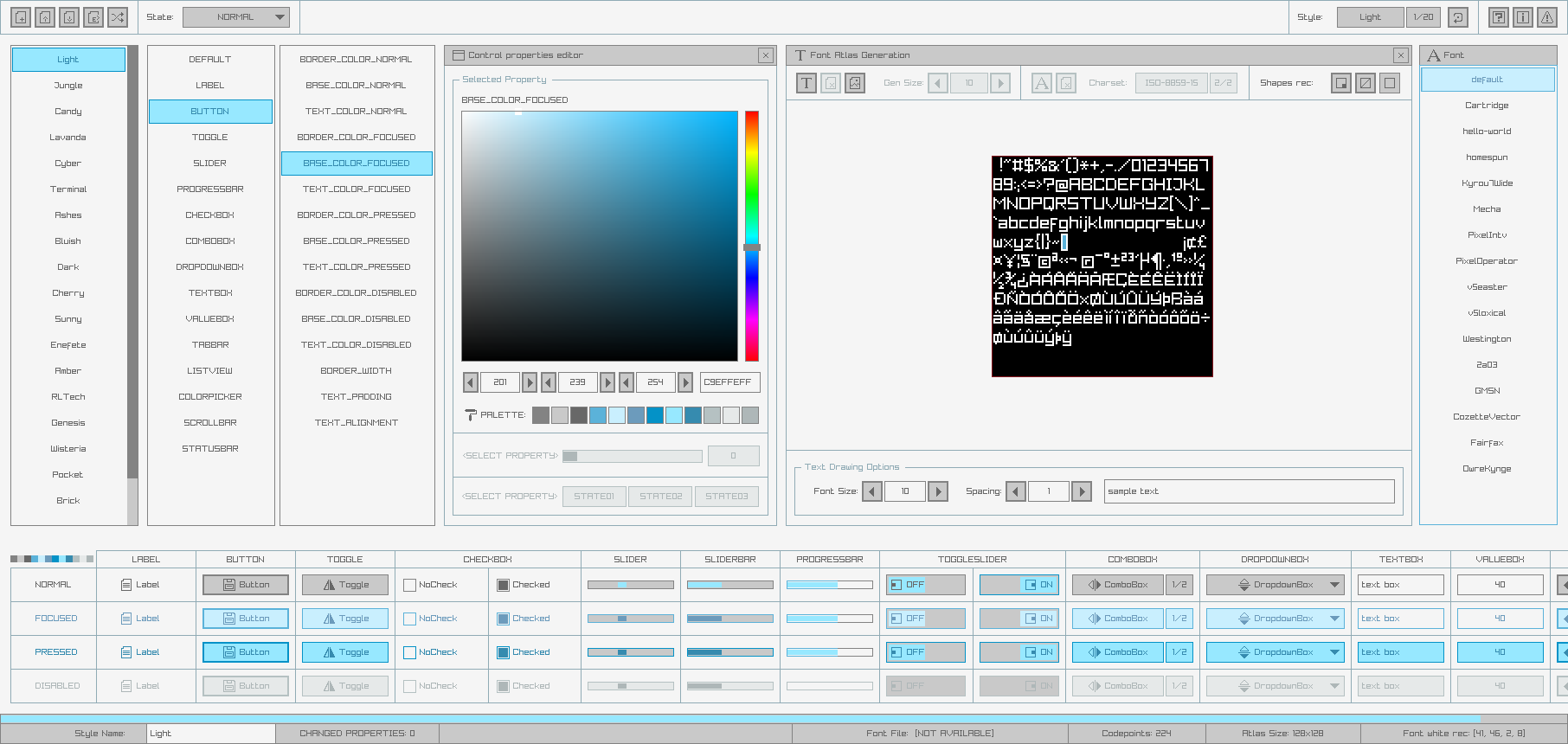Select the Jungle style in the list
Image resolution: width=1568 pixels, height=744 pixels.
pos(68,86)
